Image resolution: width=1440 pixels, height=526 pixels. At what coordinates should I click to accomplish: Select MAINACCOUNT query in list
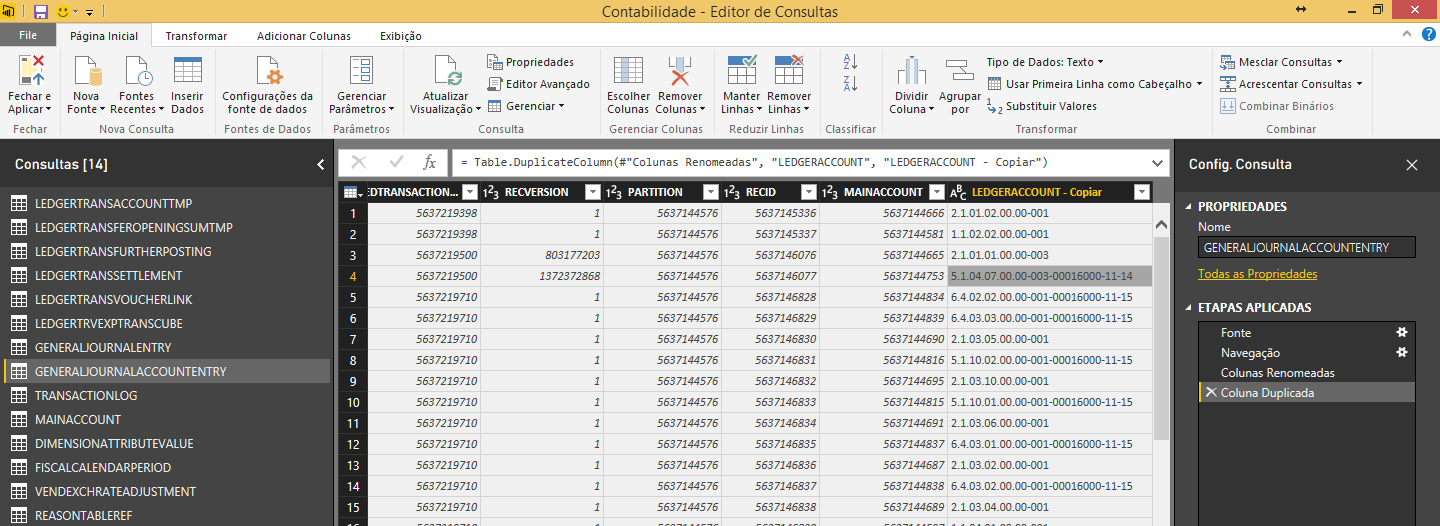(x=165, y=420)
